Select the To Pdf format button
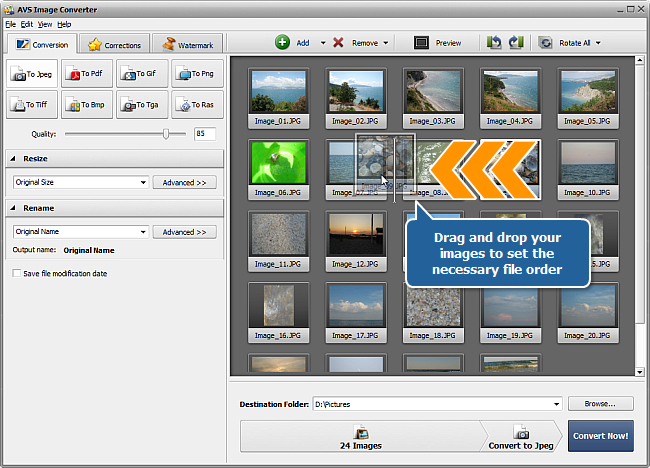 pyautogui.click(x=87, y=74)
